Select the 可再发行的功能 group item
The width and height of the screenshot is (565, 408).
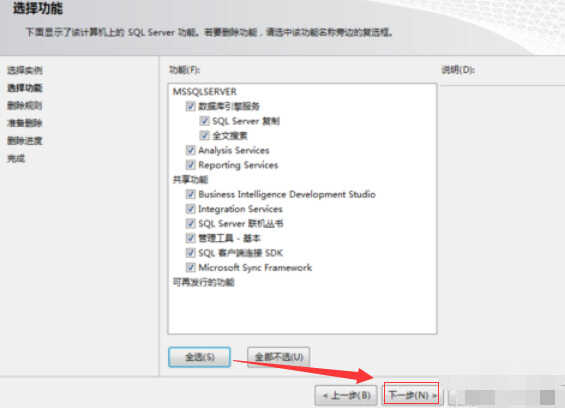[x=204, y=282]
